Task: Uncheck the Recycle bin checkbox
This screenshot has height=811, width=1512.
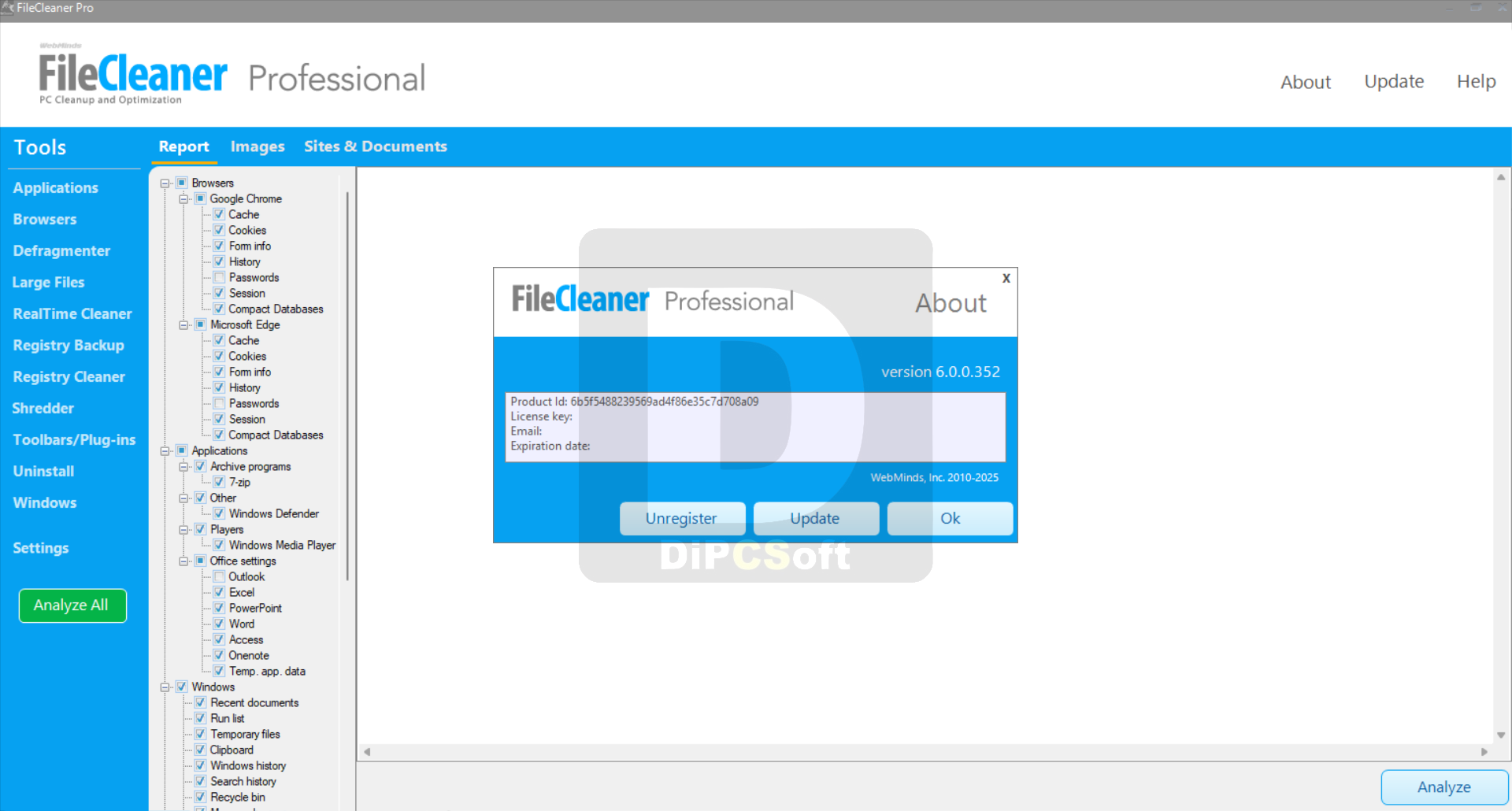Action: (x=200, y=798)
